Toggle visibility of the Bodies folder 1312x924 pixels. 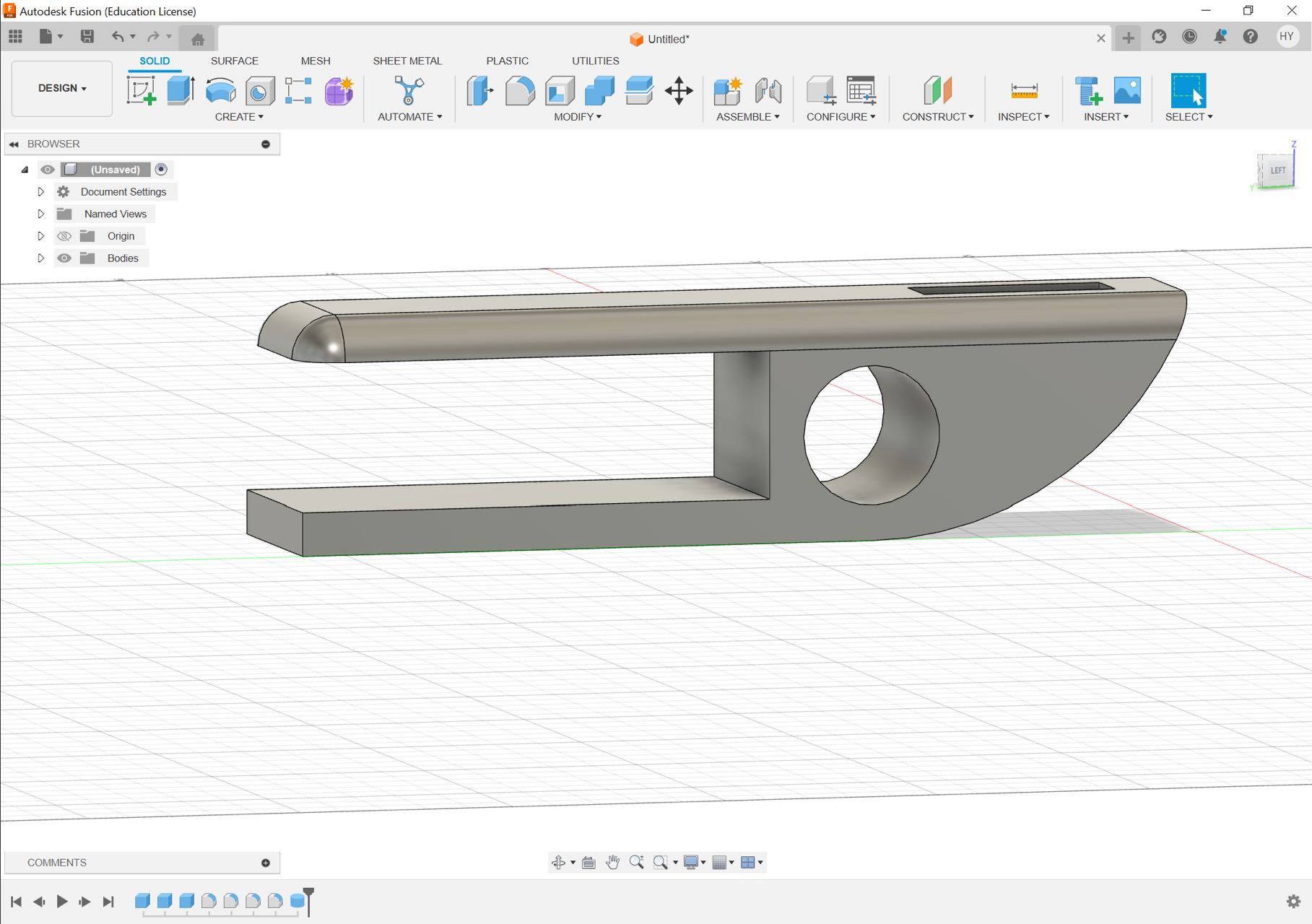coord(64,258)
